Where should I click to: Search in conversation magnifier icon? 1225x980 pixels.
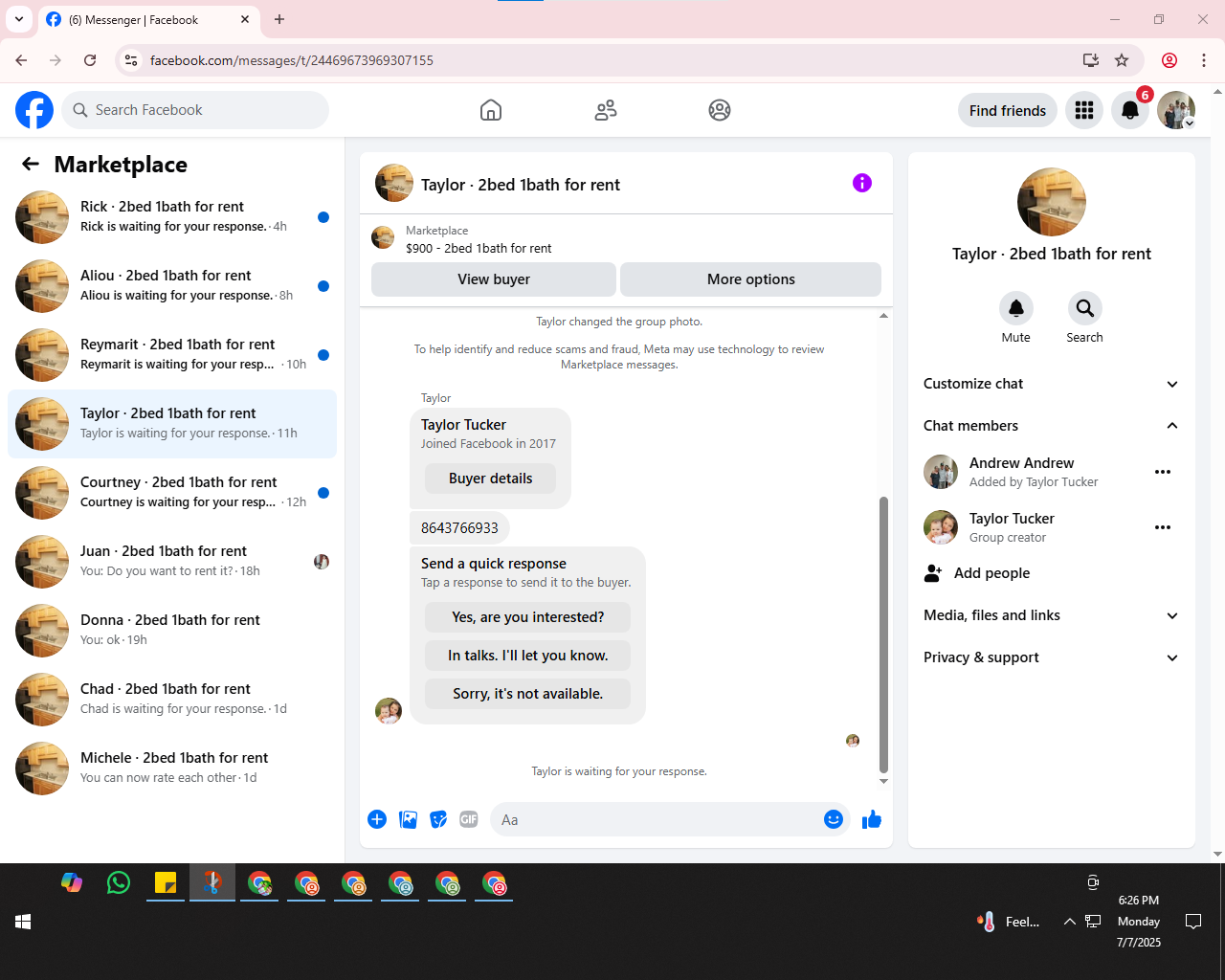pyautogui.click(x=1085, y=308)
